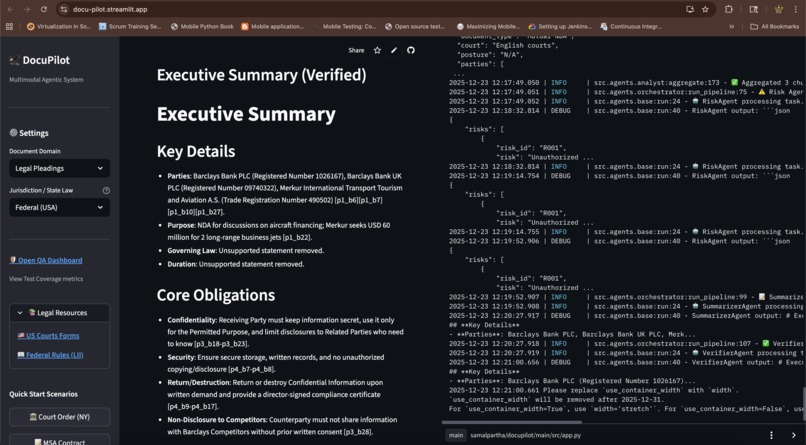Collapse the Legal Resources expander
This screenshot has height=445, width=806.
[x=59, y=312]
